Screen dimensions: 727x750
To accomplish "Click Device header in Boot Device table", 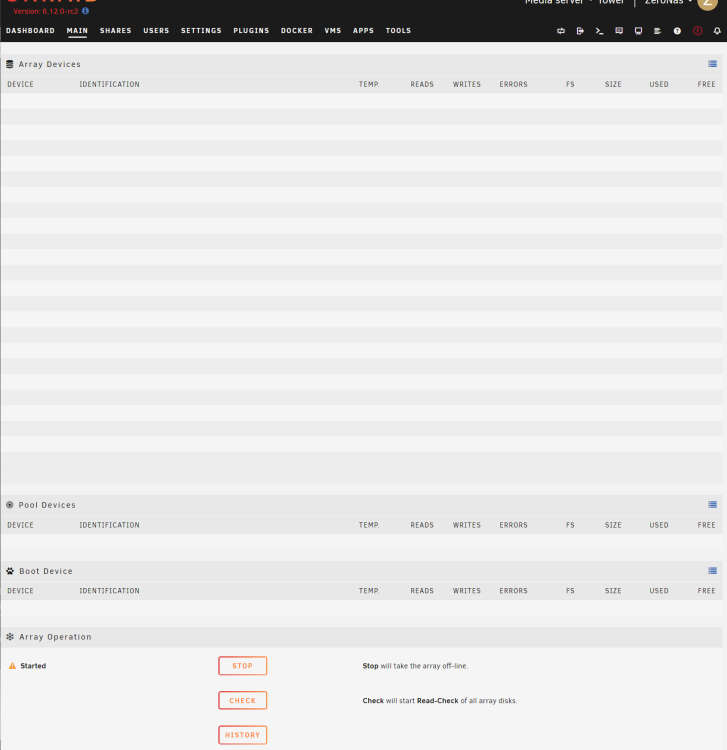I will (21, 591).
